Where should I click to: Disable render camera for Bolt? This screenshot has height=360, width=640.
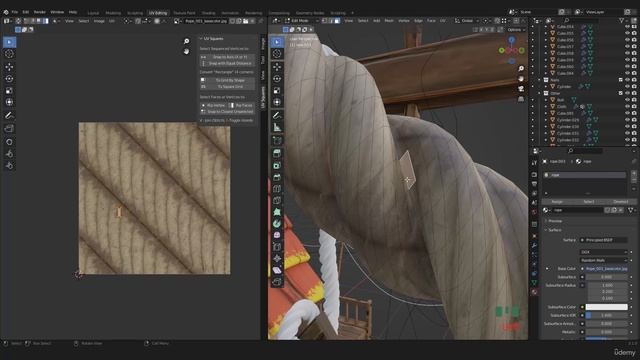pyautogui.click(x=634, y=100)
